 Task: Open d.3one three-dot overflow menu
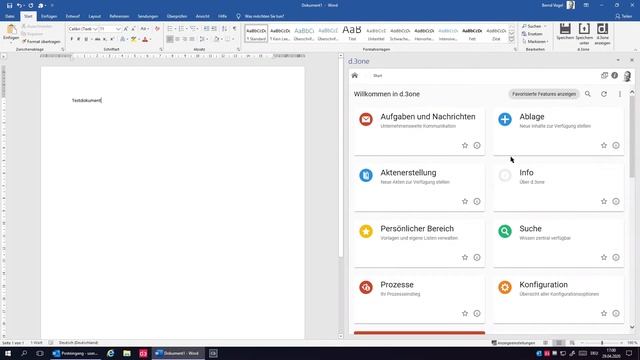(x=620, y=94)
